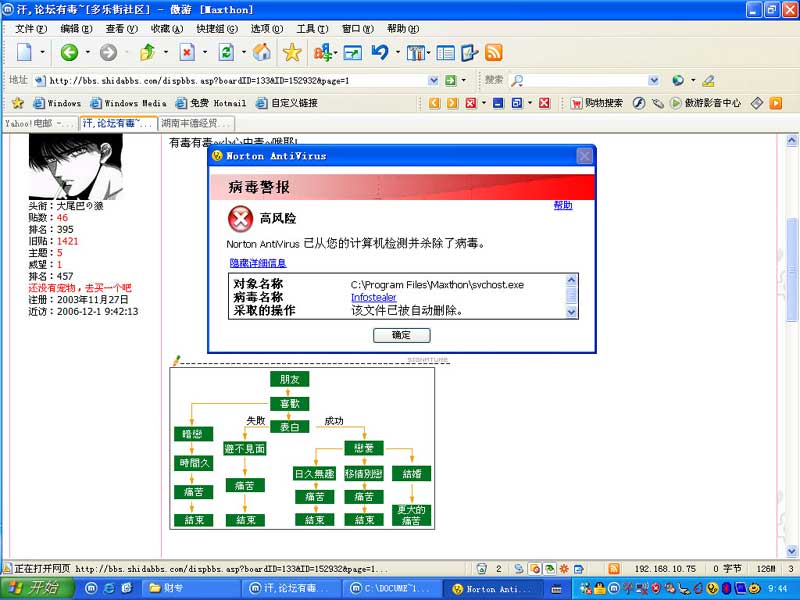Open the Infostealer virus name link
Viewport: 800px width, 600px height.
tap(373, 298)
